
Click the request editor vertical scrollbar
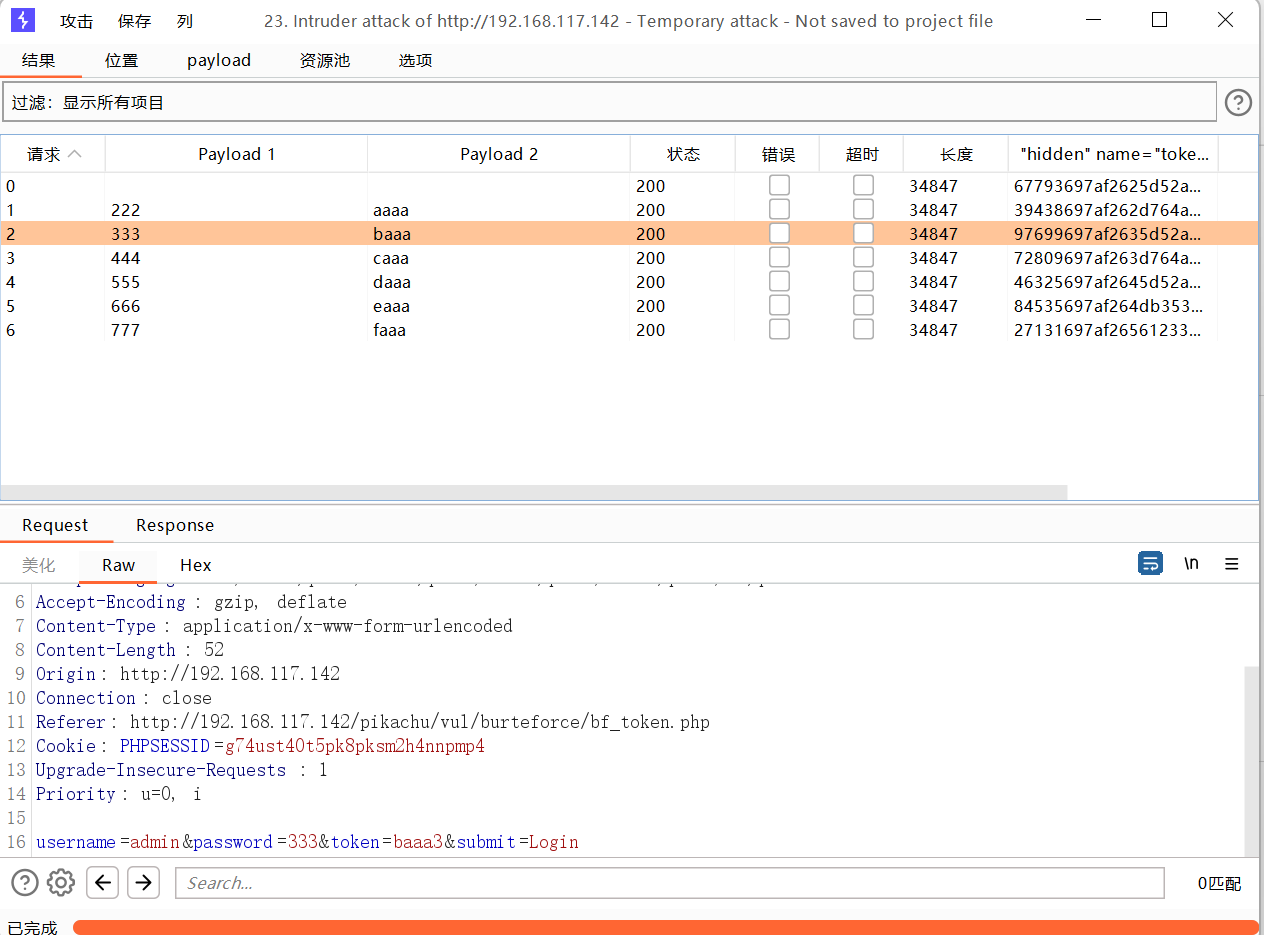point(1251,761)
